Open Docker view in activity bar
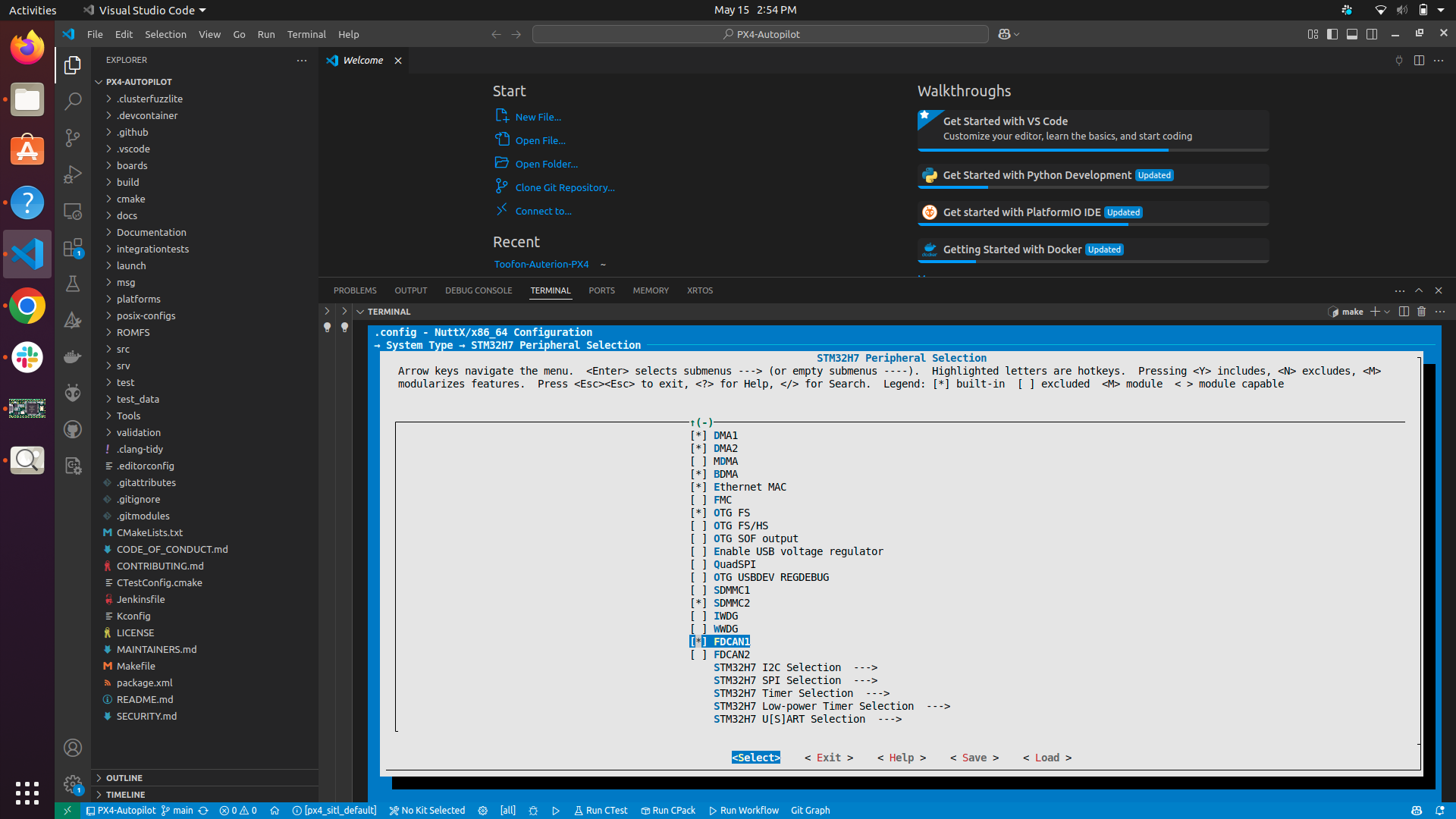This screenshot has height=819, width=1456. 73,356
